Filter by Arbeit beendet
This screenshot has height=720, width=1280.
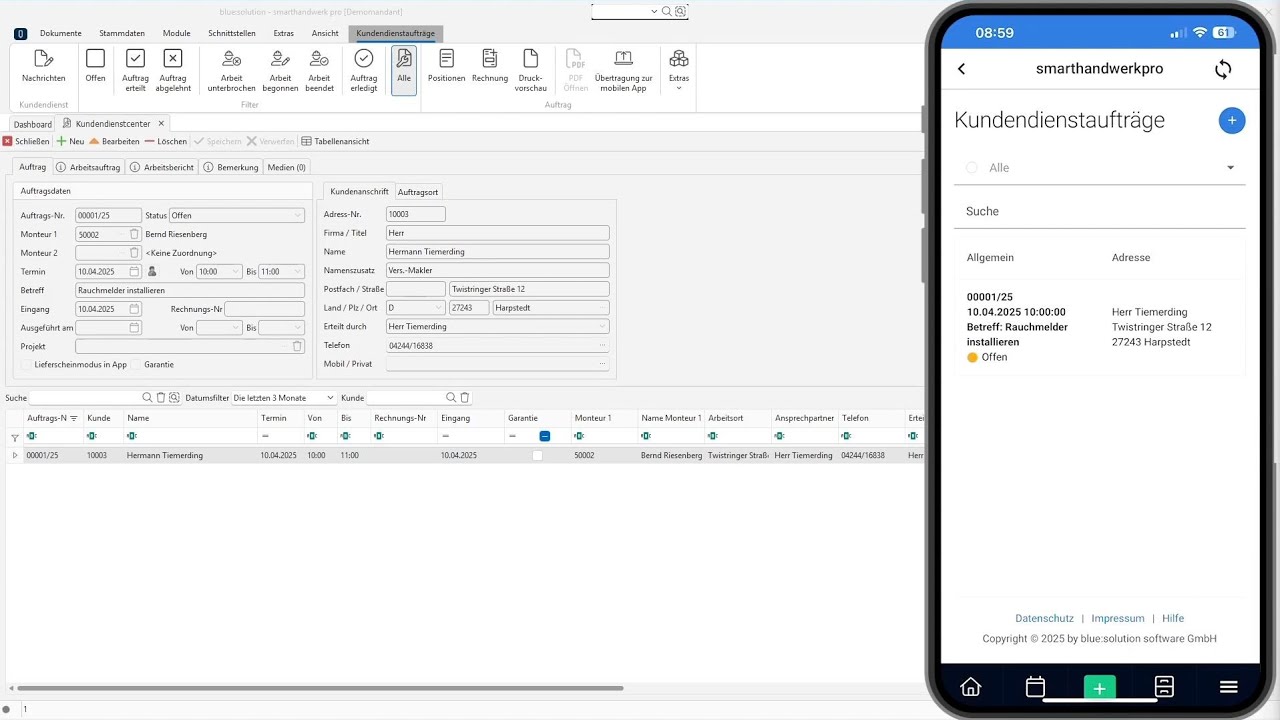tap(319, 70)
